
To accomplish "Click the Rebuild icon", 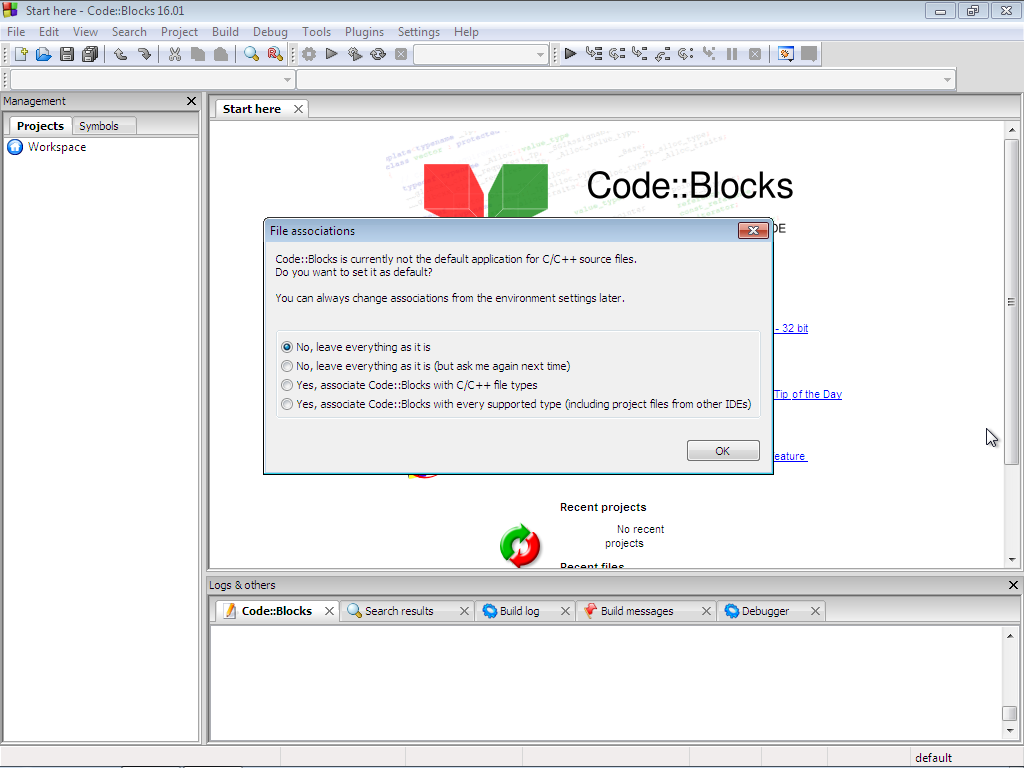I will coord(378,54).
